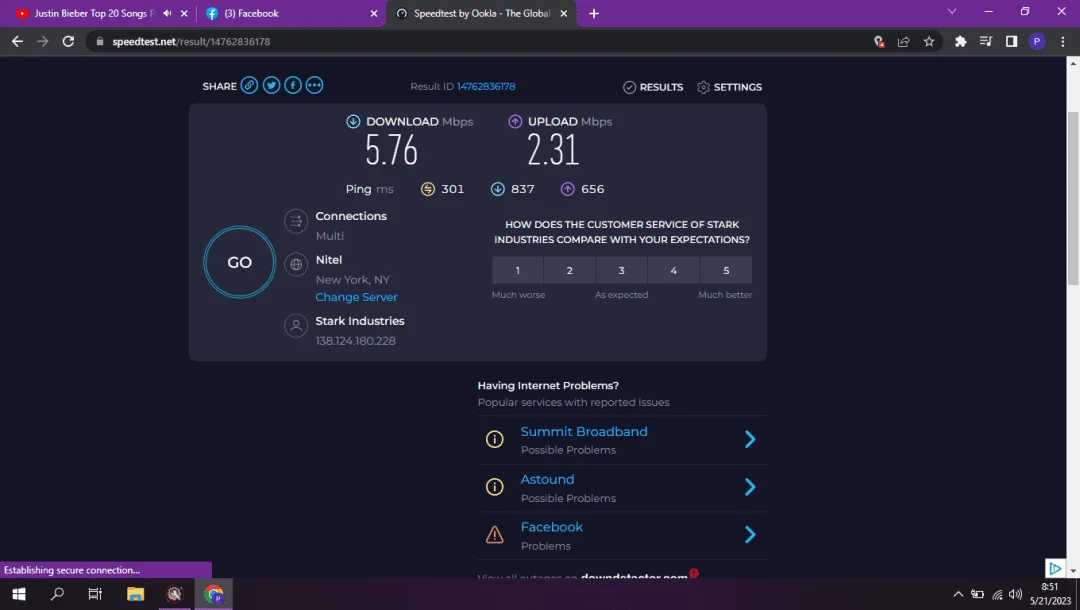This screenshot has width=1080, height=610.
Task: Go back to previous page
Action: [17, 41]
